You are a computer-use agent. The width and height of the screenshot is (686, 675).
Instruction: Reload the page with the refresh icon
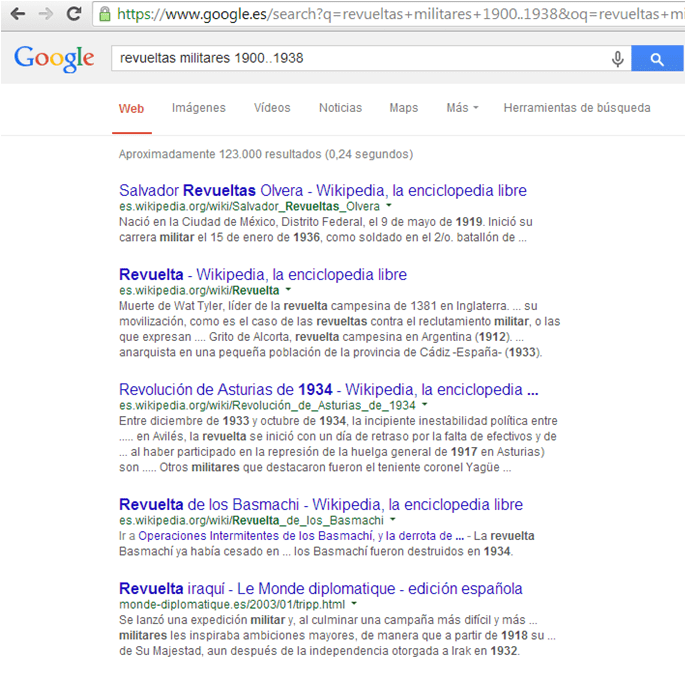point(74,14)
